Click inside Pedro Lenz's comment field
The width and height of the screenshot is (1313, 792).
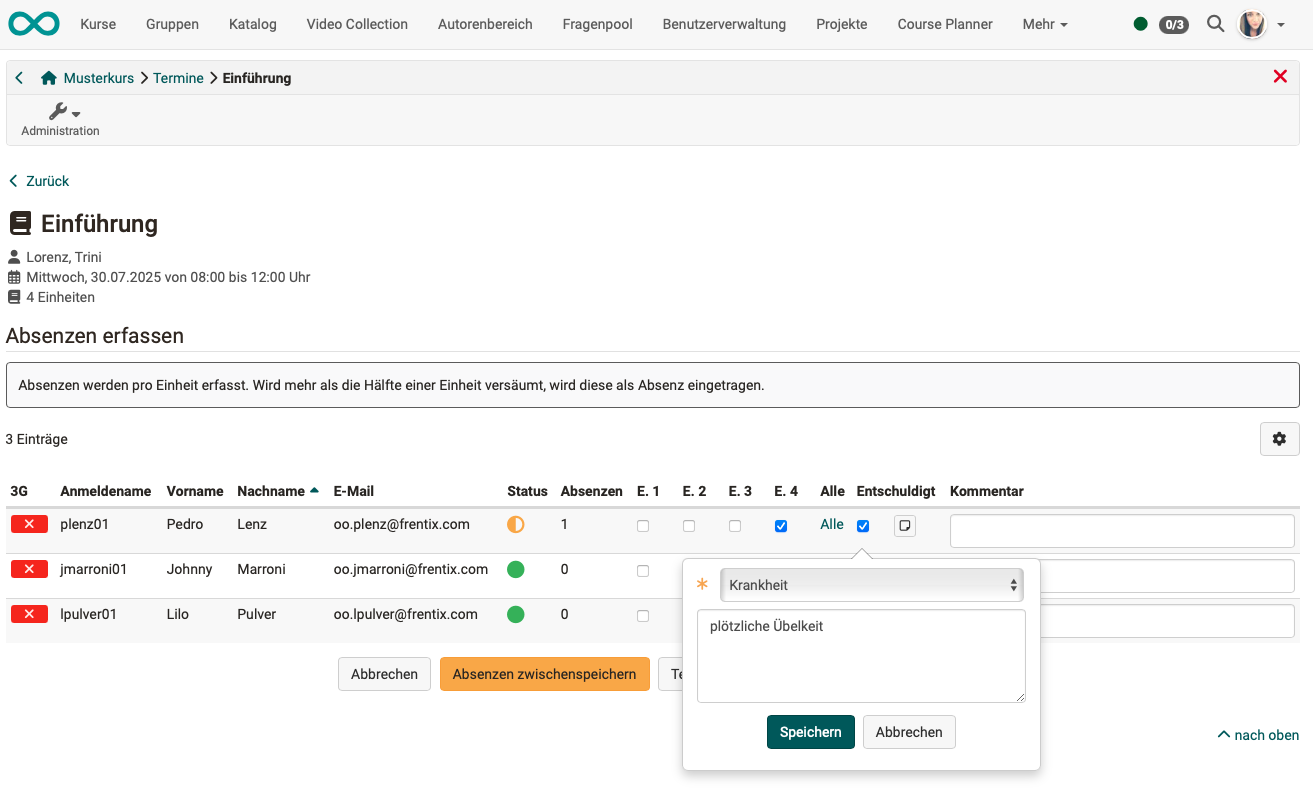(1121, 530)
